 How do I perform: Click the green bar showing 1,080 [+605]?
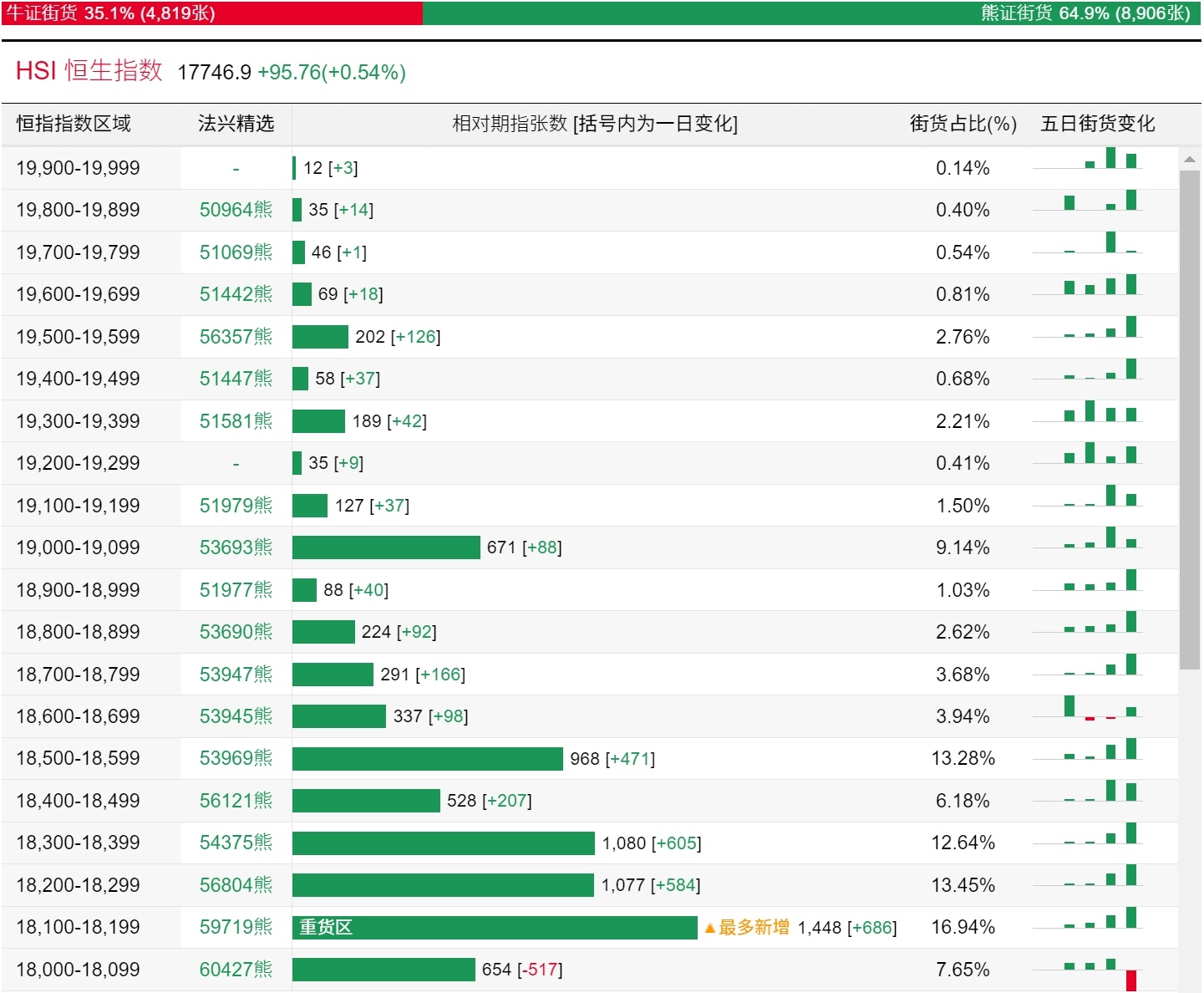click(444, 843)
